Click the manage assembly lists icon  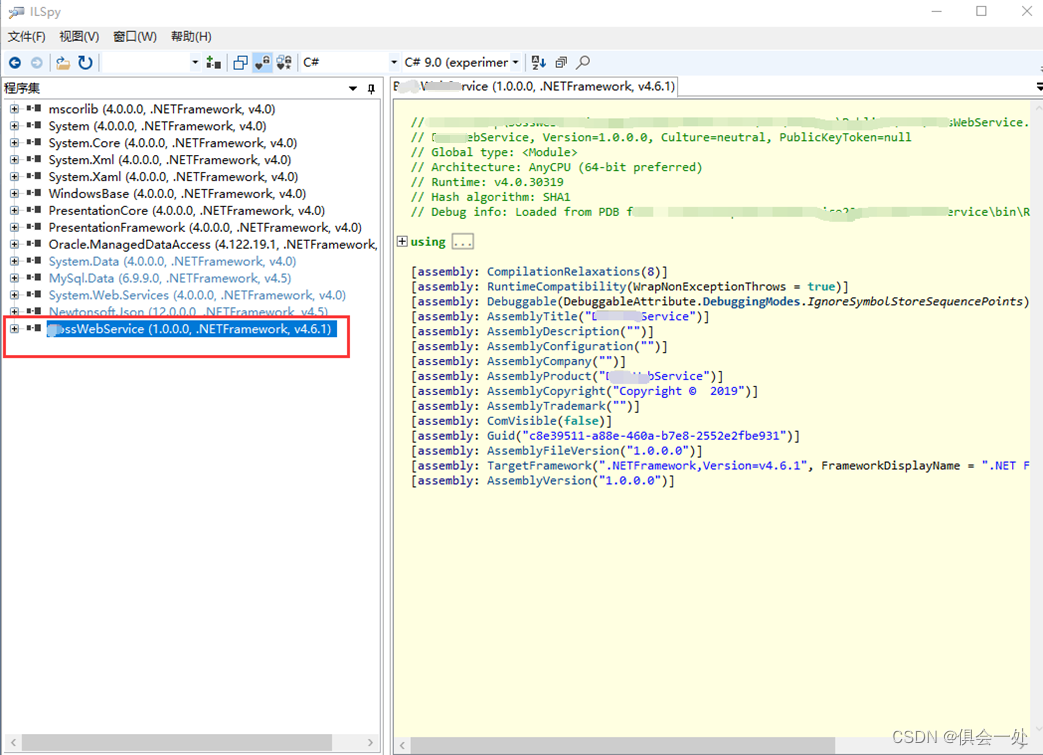pos(213,63)
